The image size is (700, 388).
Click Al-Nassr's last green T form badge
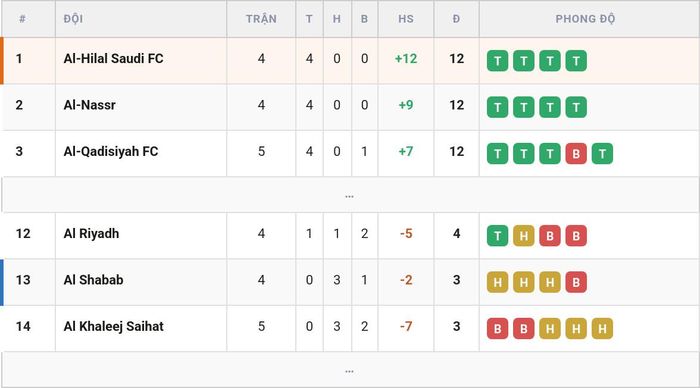[x=576, y=107]
